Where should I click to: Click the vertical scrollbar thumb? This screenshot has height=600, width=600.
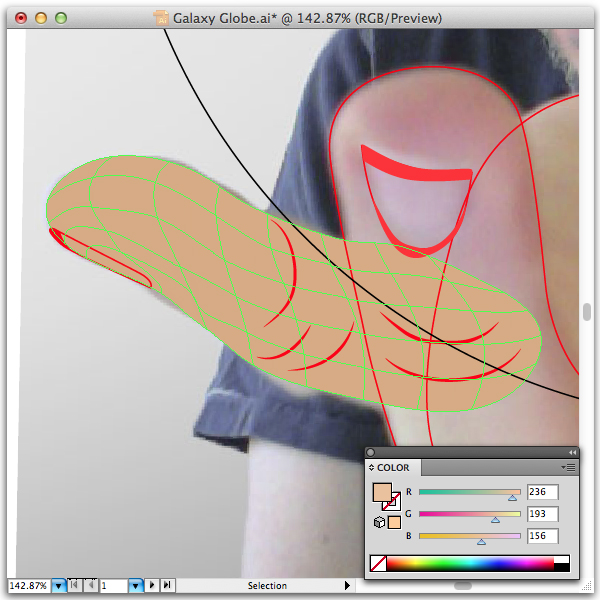click(587, 311)
